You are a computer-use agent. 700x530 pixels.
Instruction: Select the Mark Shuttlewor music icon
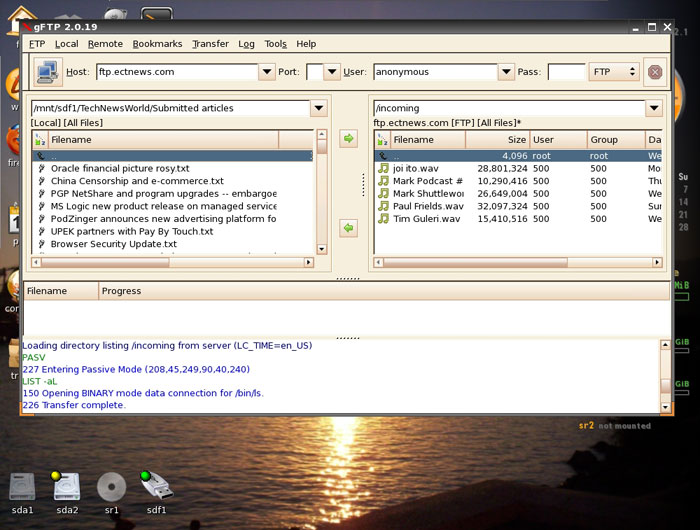pos(383,193)
